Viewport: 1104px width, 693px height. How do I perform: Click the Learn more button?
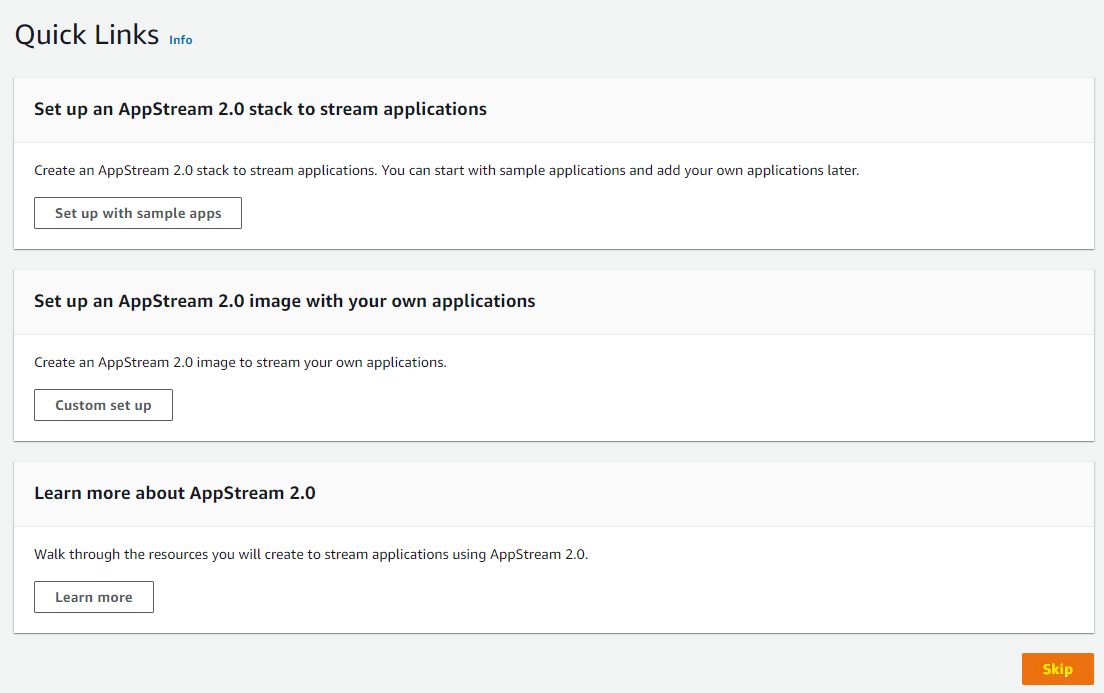click(94, 597)
